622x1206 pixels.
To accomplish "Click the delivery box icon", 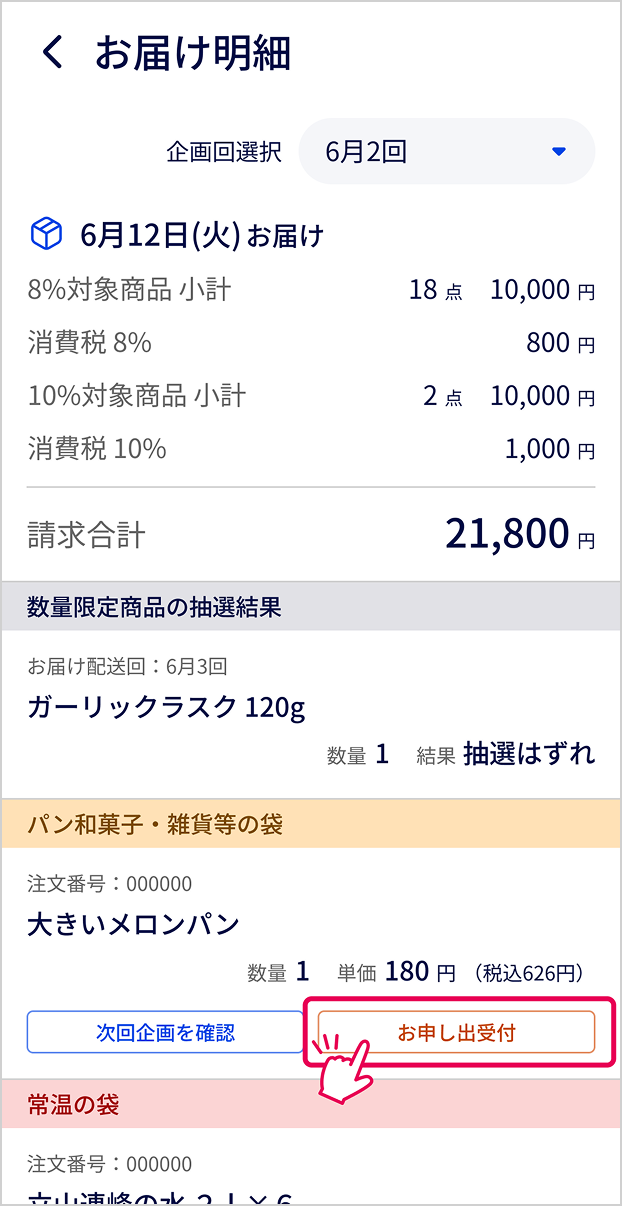I will tap(47, 235).
